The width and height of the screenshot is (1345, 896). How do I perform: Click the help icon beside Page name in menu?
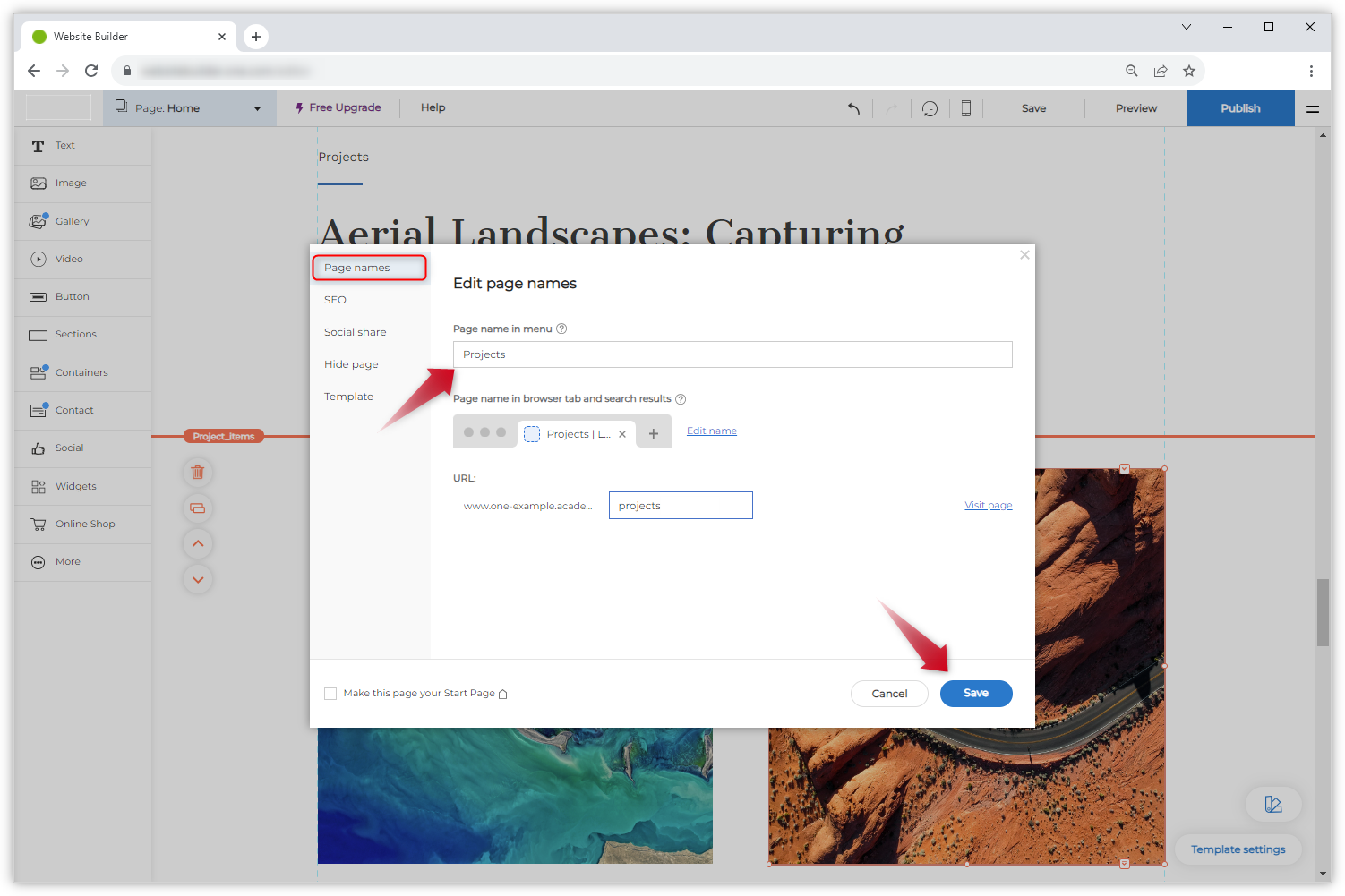(561, 329)
